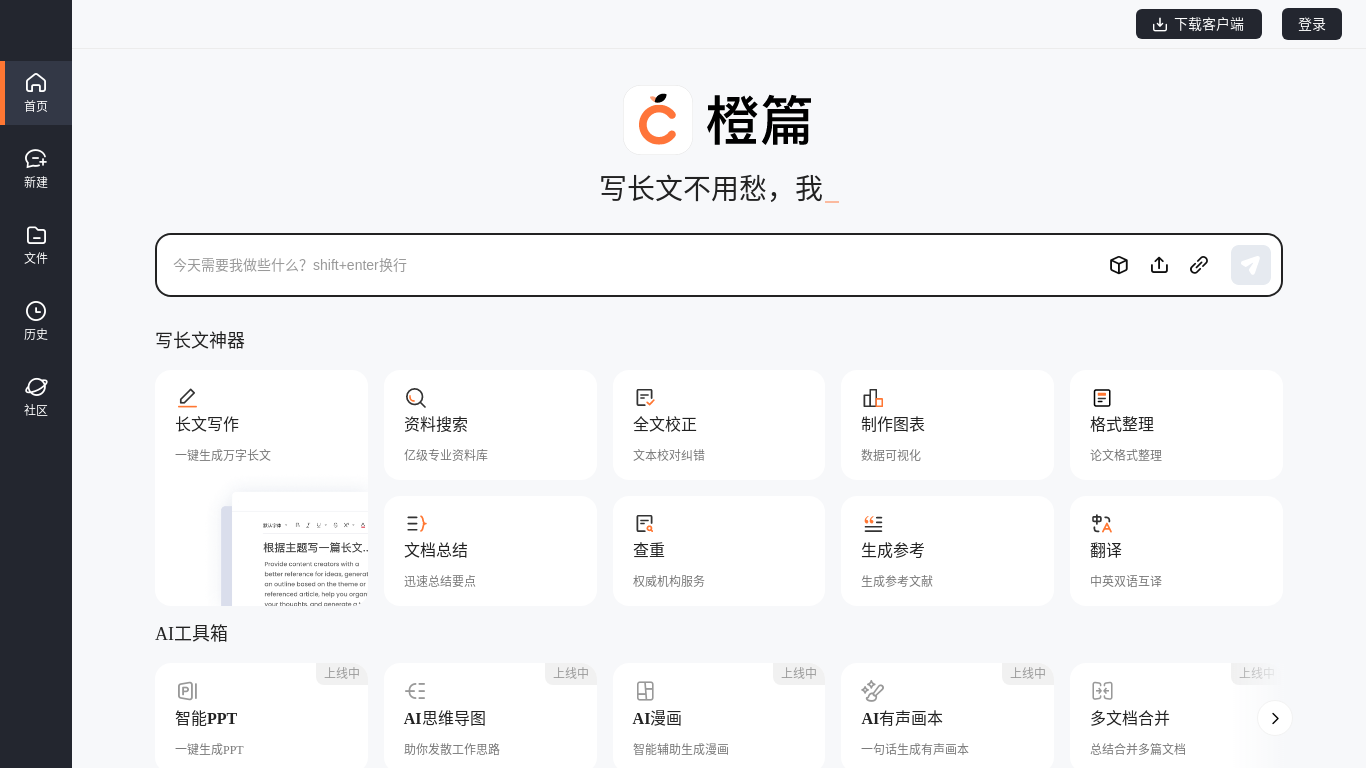Click the 写长文神器 section heading
The image size is (1366, 768).
(x=200, y=341)
